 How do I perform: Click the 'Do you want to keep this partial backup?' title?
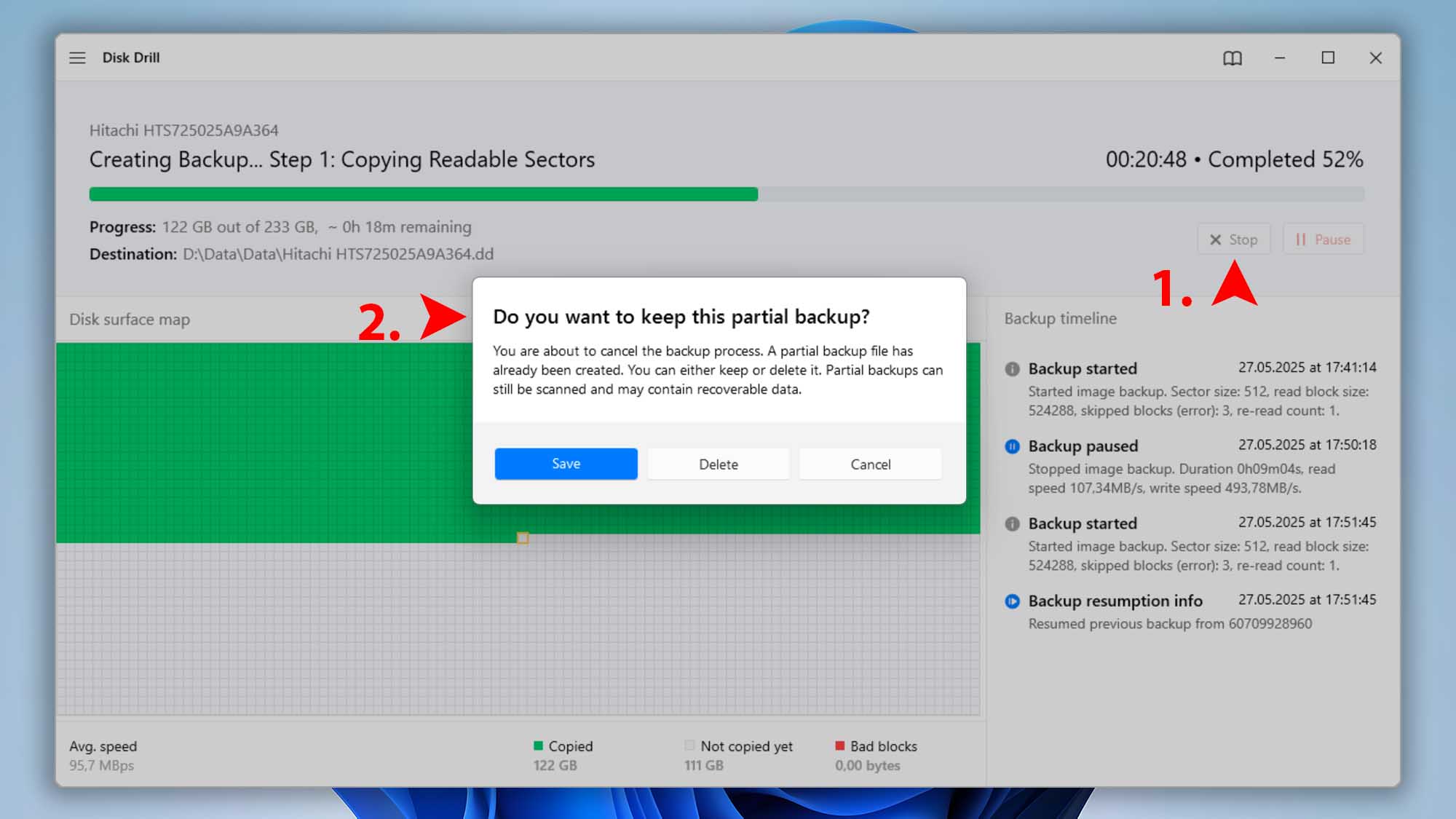681,317
